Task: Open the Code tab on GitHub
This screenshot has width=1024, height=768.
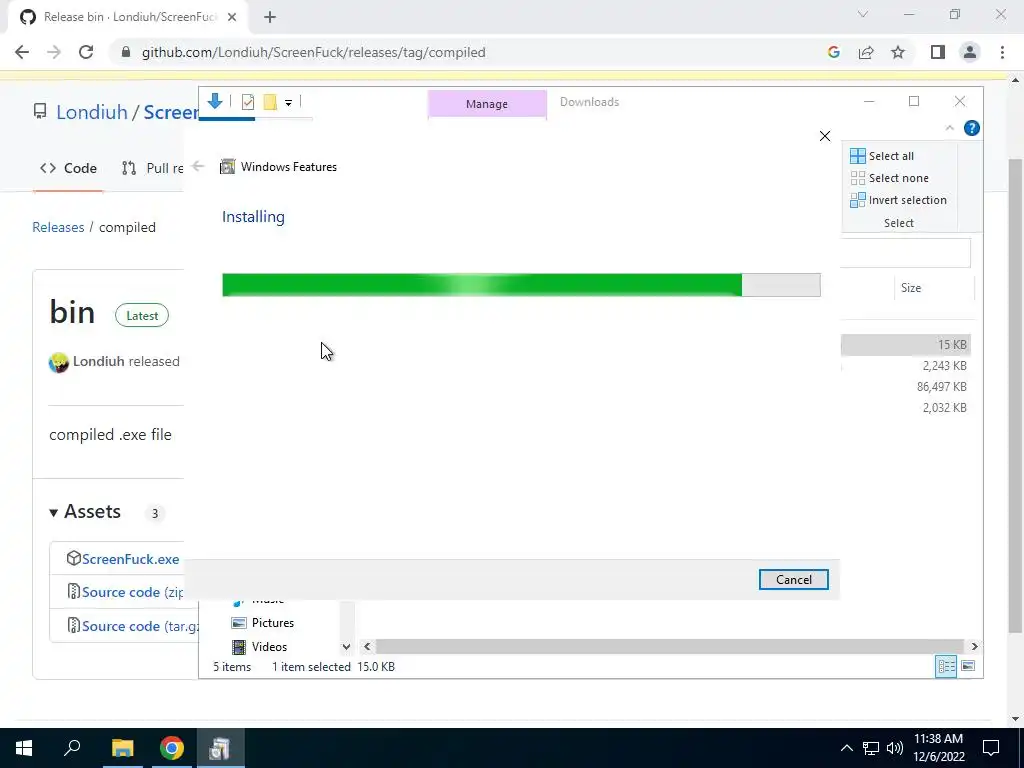Action: coord(68,168)
